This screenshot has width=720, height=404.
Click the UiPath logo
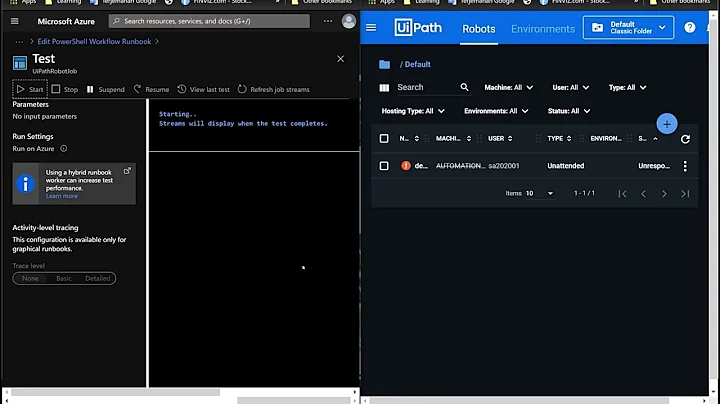point(418,28)
